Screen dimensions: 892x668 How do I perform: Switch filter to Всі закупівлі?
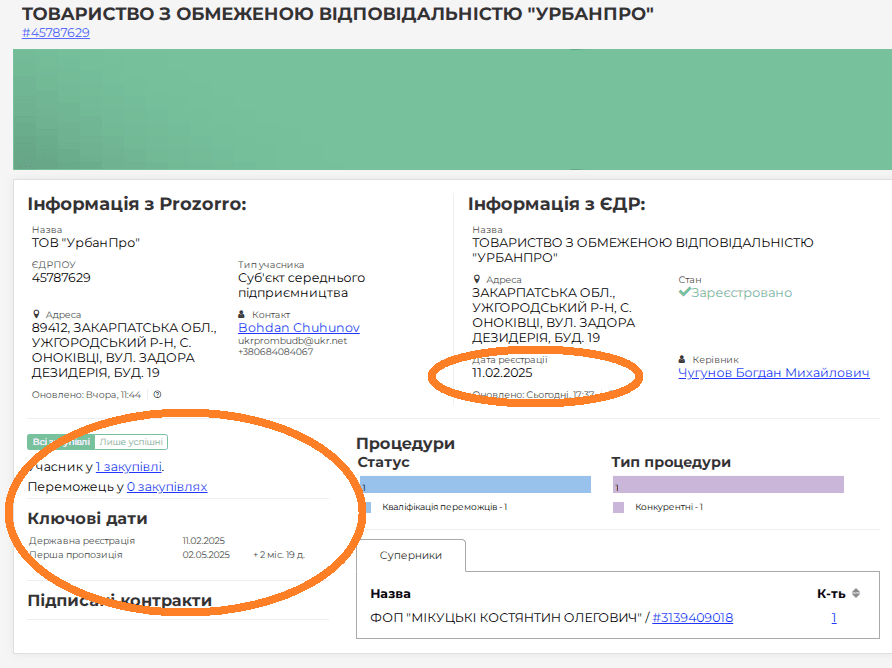tap(61, 442)
